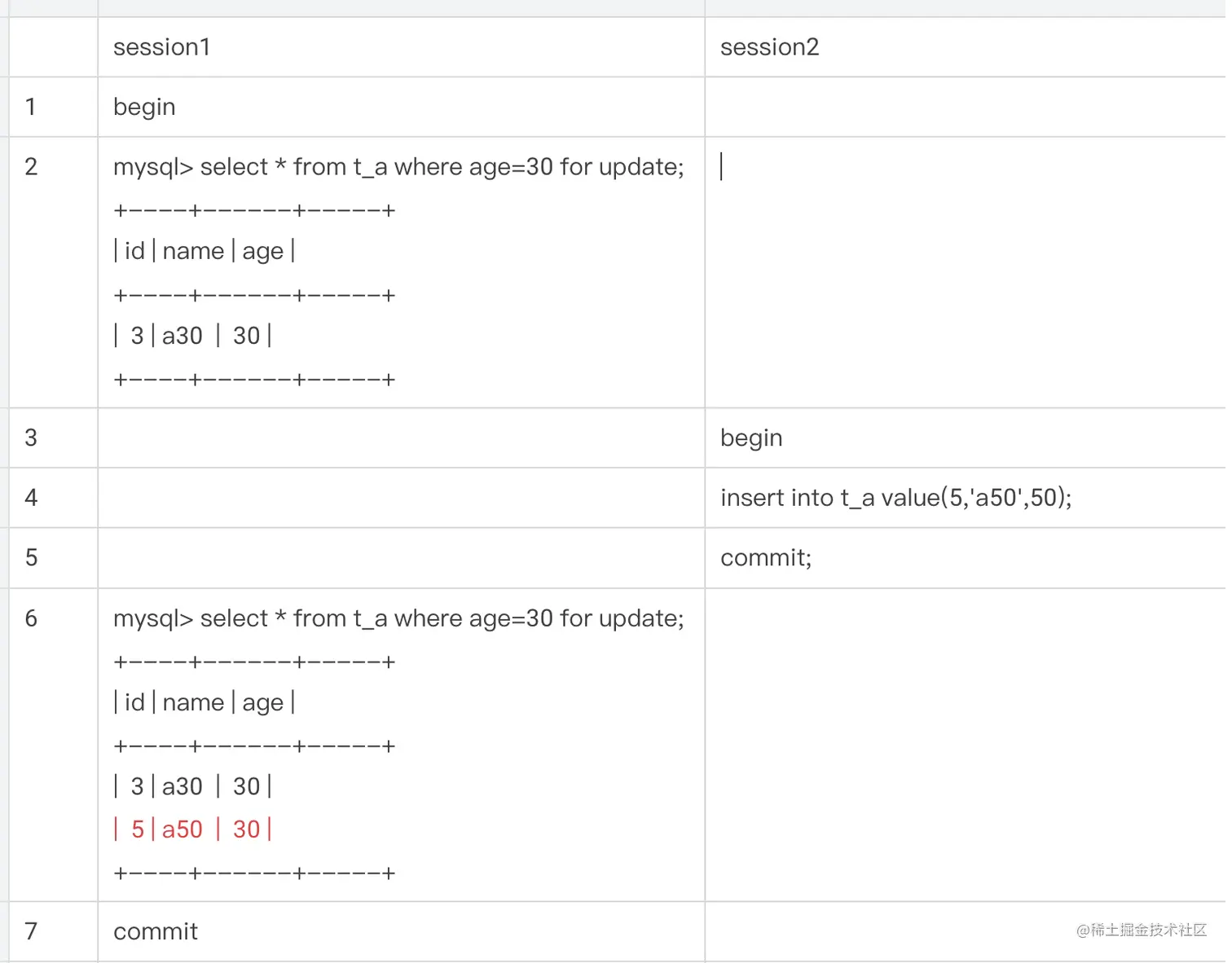Click the second select query in row 6

[398, 618]
